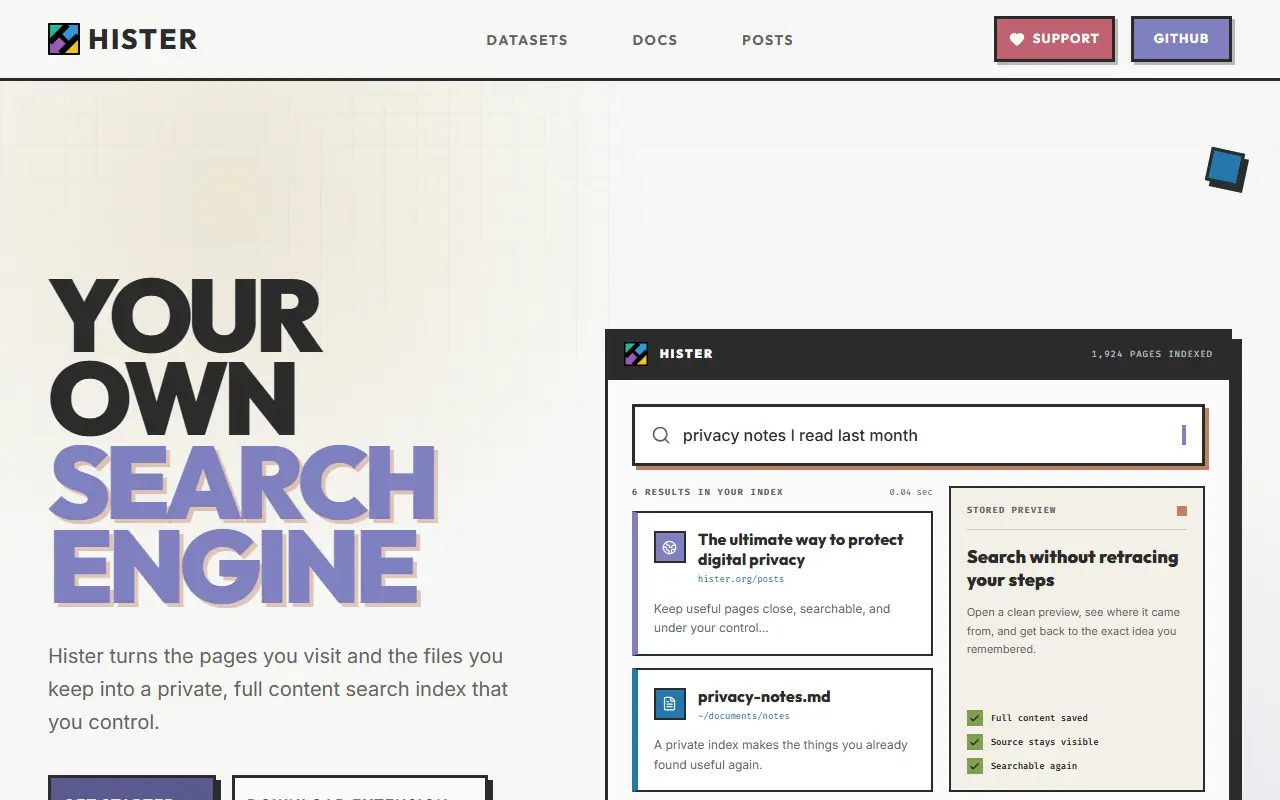Viewport: 1280px width, 800px height.
Task: Click the globe icon on digital privacy result
Action: (670, 547)
